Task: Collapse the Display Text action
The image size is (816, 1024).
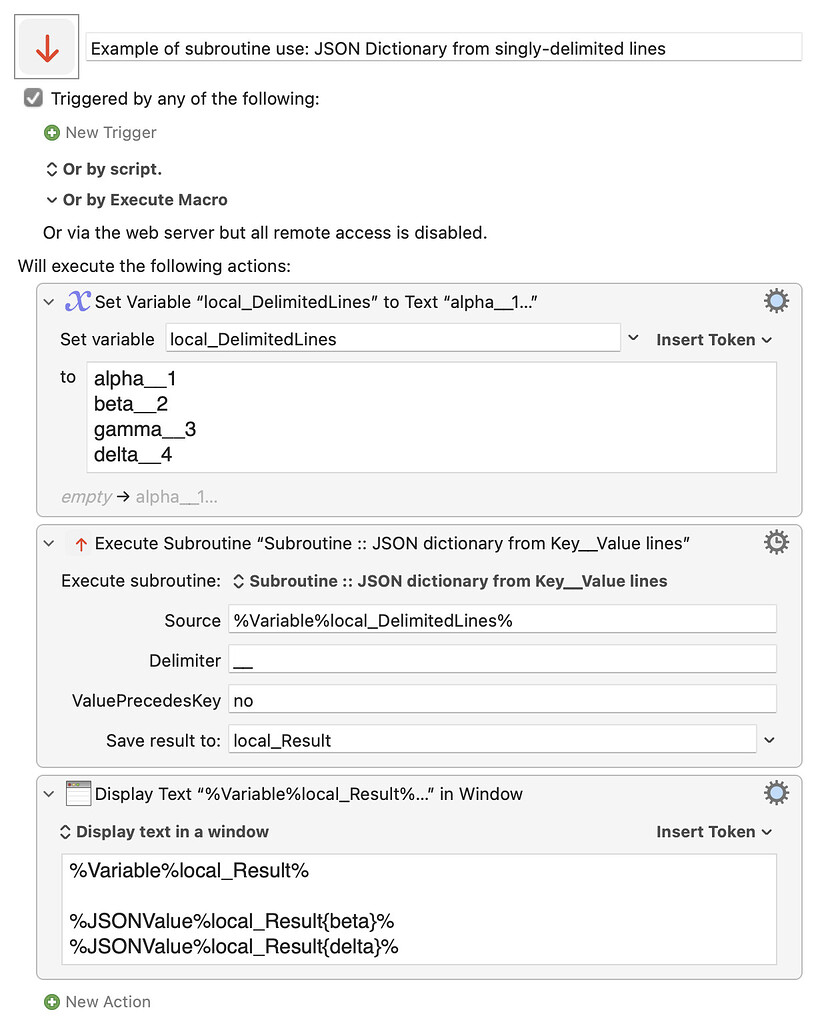Action: [x=49, y=794]
